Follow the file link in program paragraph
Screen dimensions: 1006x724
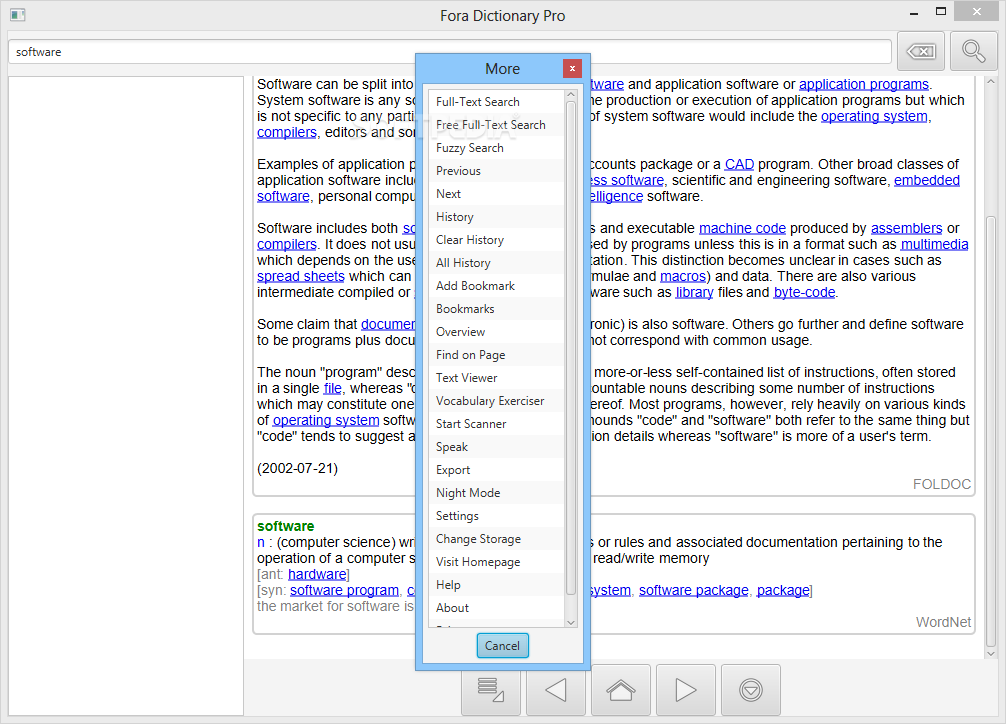click(332, 388)
